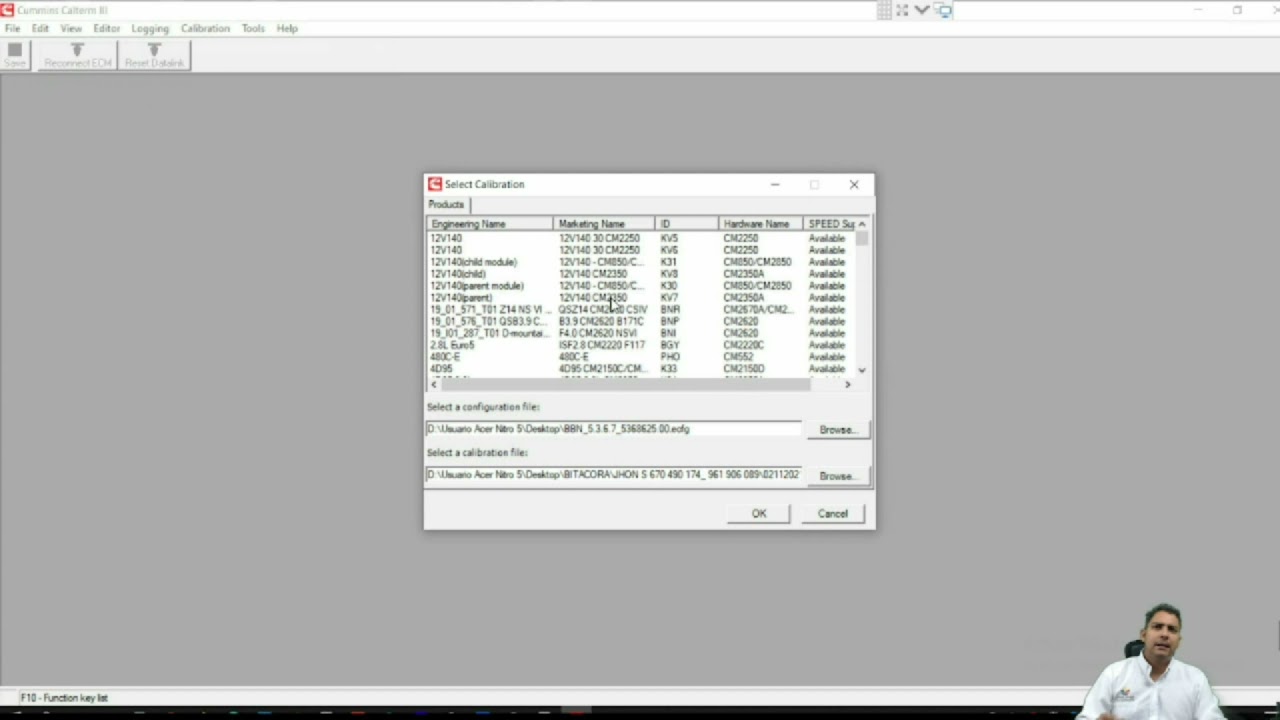Screen dimensions: 1280x720
Task: Select the Products tab
Action: [446, 204]
